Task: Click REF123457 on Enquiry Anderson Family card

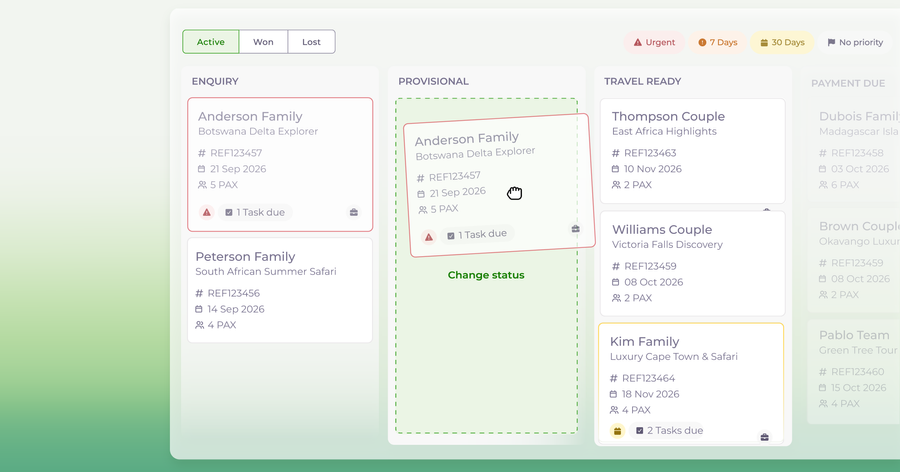Action: click(236, 153)
